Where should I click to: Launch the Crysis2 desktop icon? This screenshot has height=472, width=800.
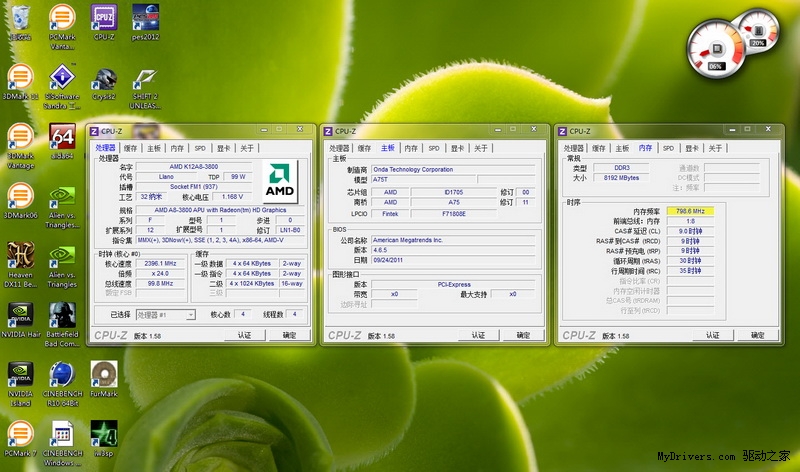[x=104, y=78]
